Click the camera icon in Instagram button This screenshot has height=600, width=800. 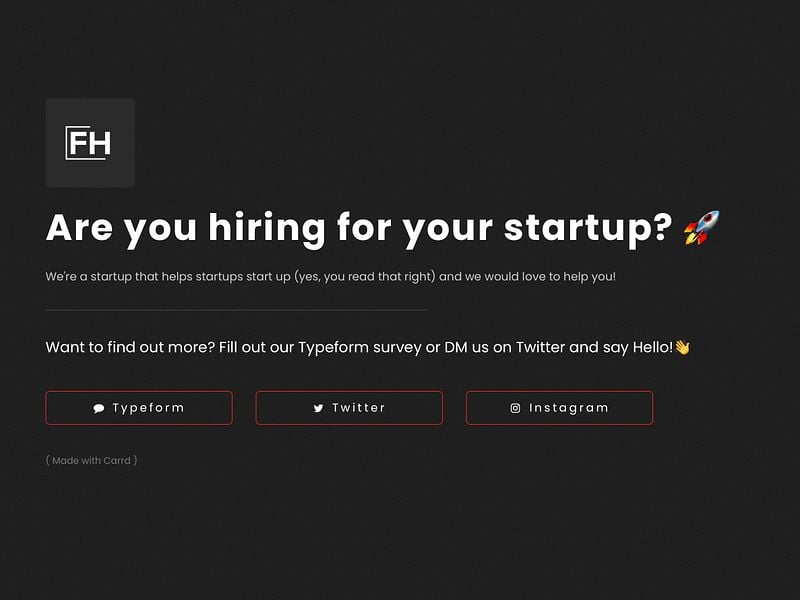[516, 408]
